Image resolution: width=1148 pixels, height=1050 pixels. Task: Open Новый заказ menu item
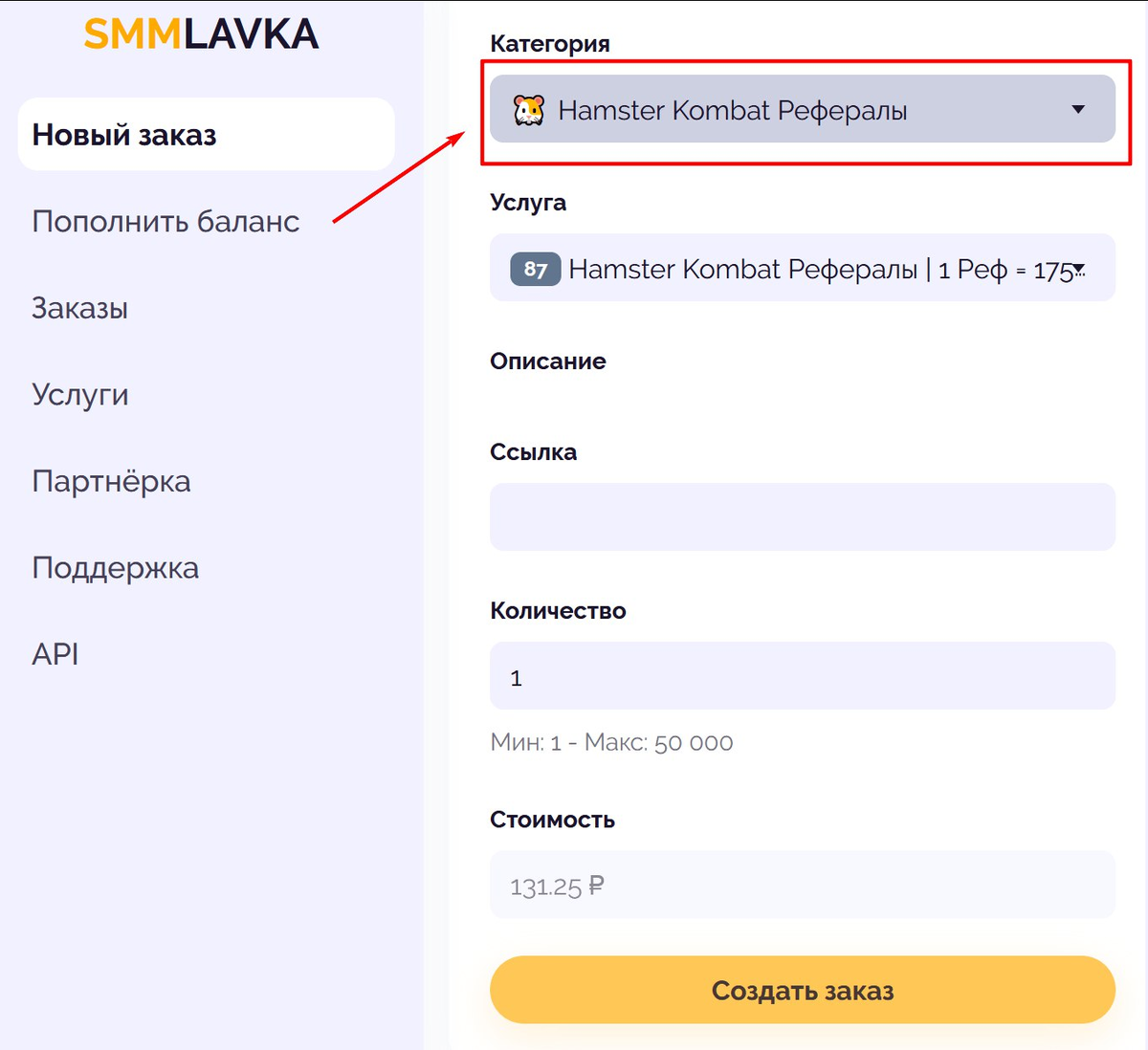point(206,135)
